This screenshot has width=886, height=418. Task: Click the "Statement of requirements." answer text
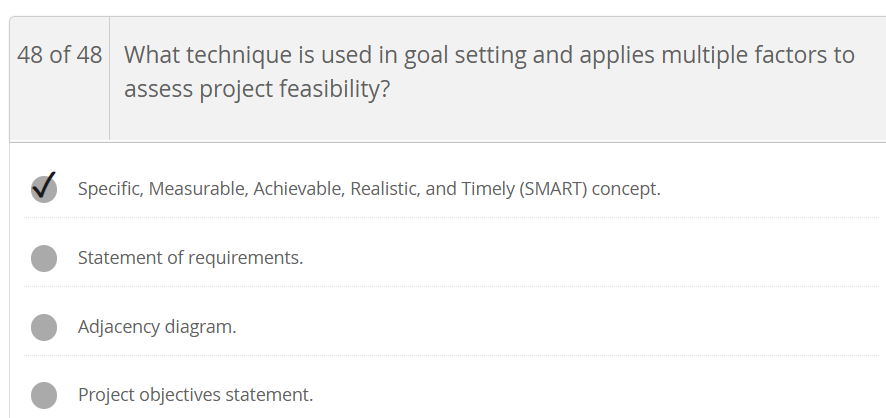(190, 258)
